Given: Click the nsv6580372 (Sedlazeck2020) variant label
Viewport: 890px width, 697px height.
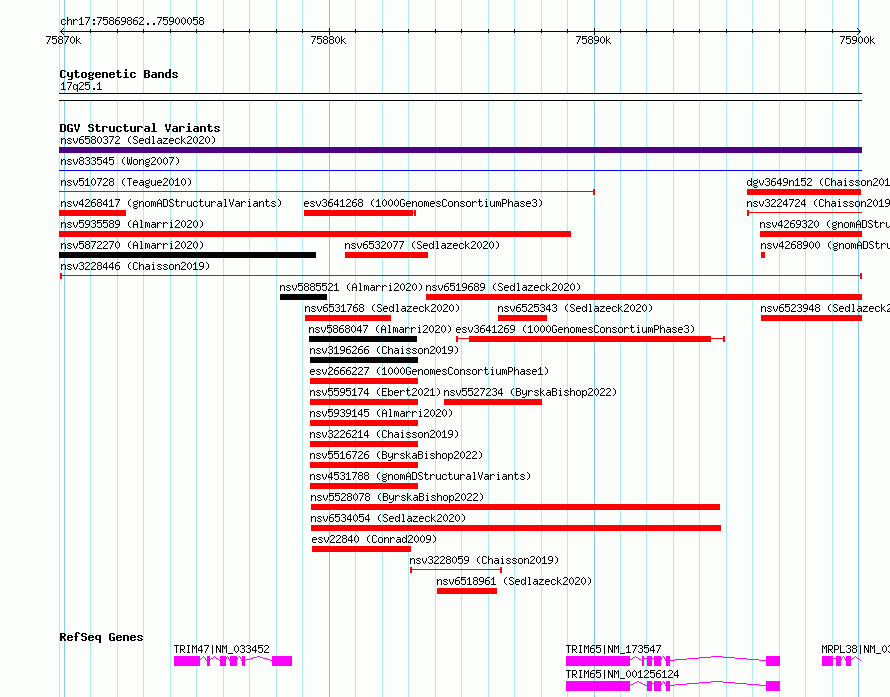Looking at the screenshot, I should 138,140.
